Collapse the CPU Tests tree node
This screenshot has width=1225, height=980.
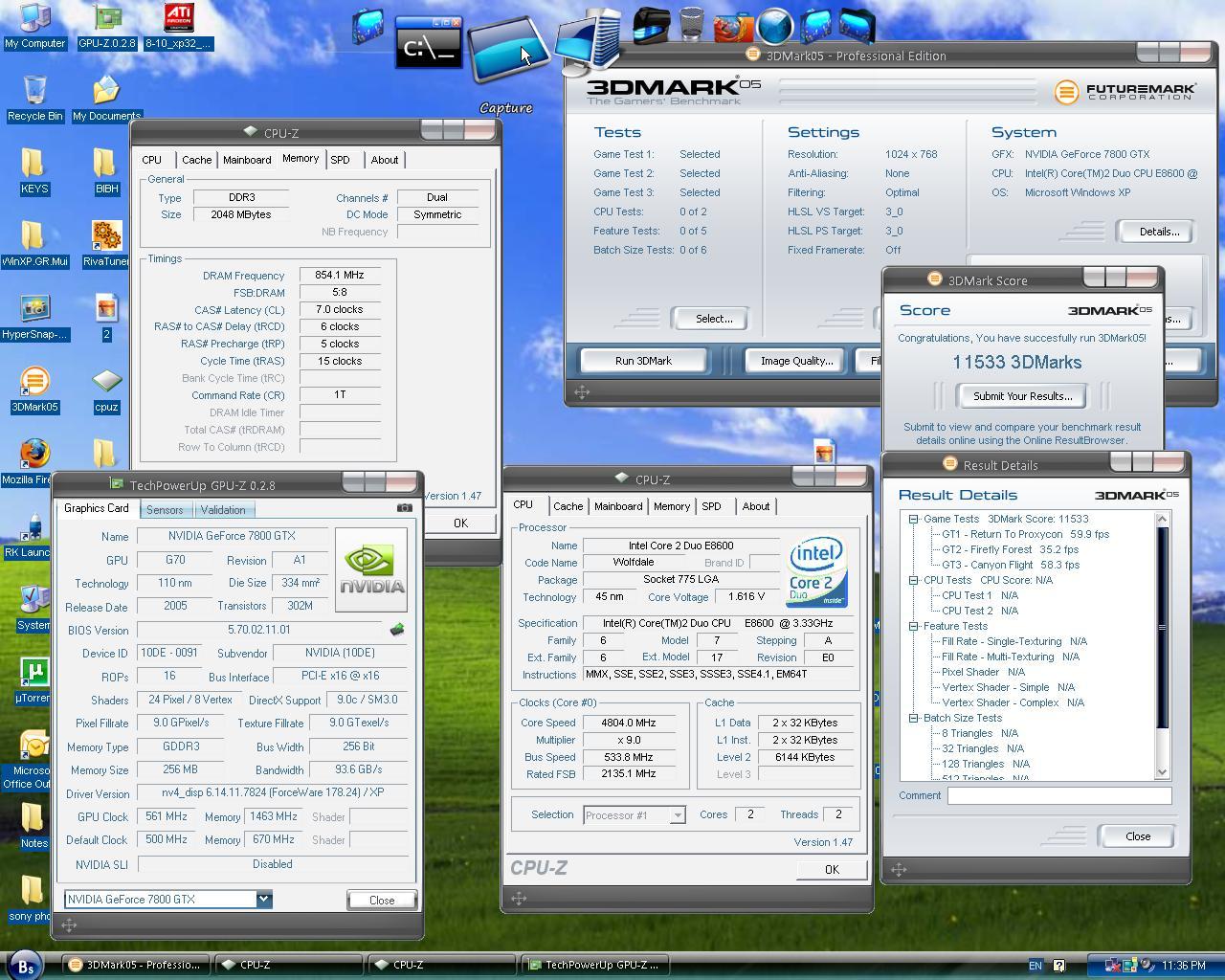[913, 580]
